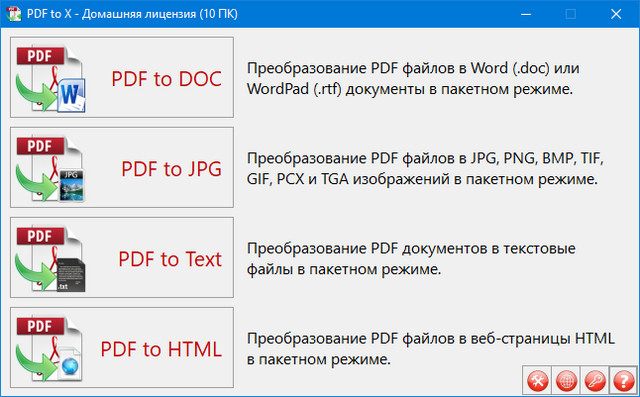The height and width of the screenshot is (397, 640).
Task: Close the PDF to X window
Action: coord(616,14)
